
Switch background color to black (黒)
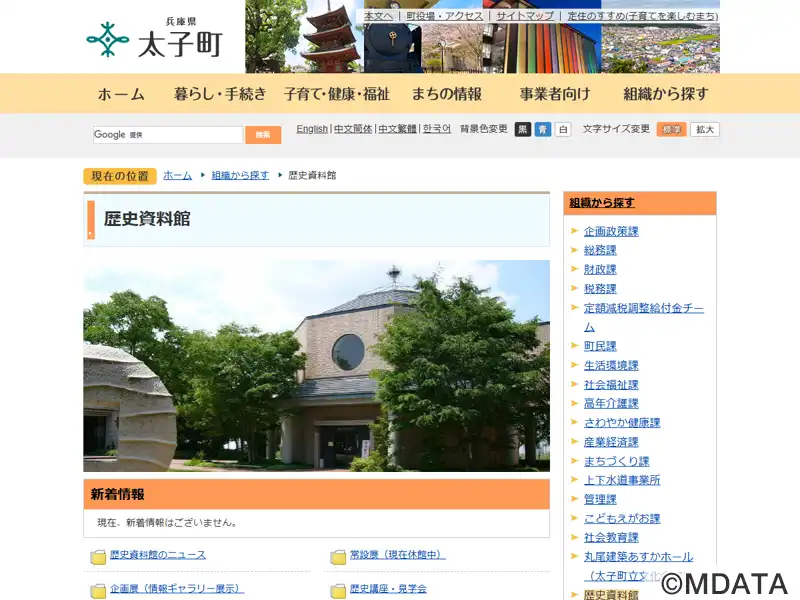tap(523, 130)
